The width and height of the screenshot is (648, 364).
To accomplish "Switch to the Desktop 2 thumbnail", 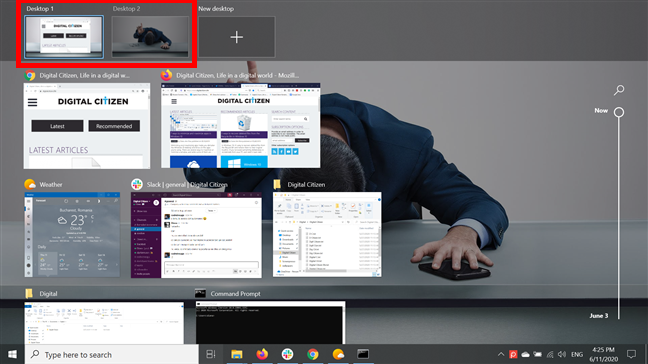I will point(150,37).
